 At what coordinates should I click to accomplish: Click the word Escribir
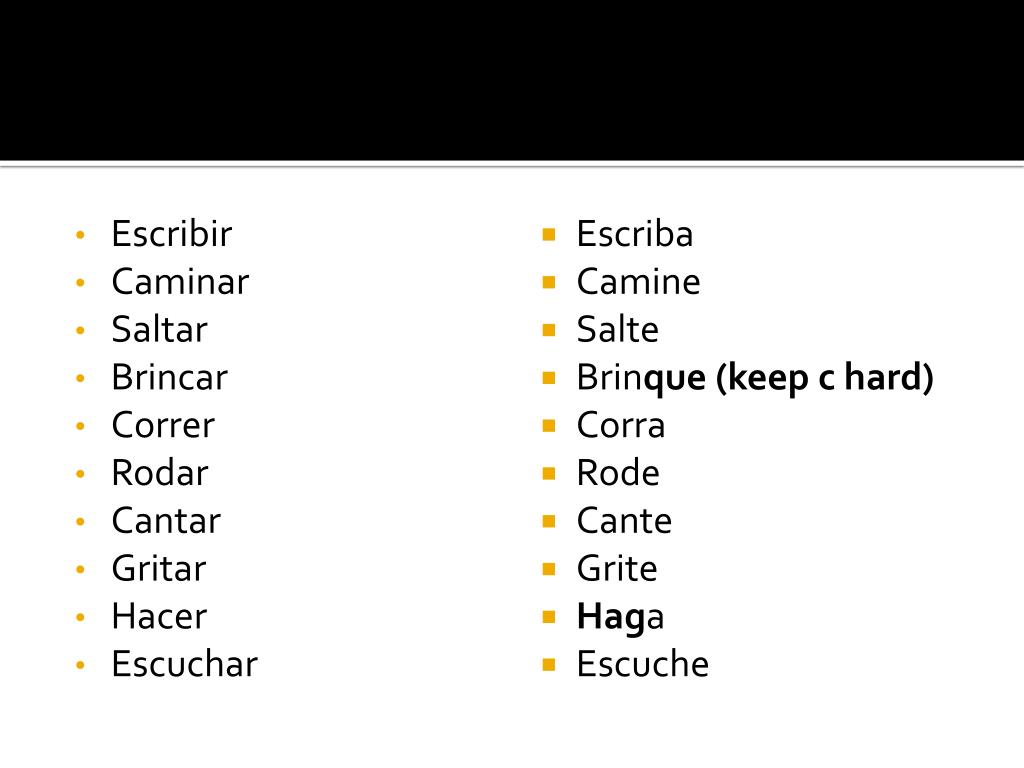[172, 234]
